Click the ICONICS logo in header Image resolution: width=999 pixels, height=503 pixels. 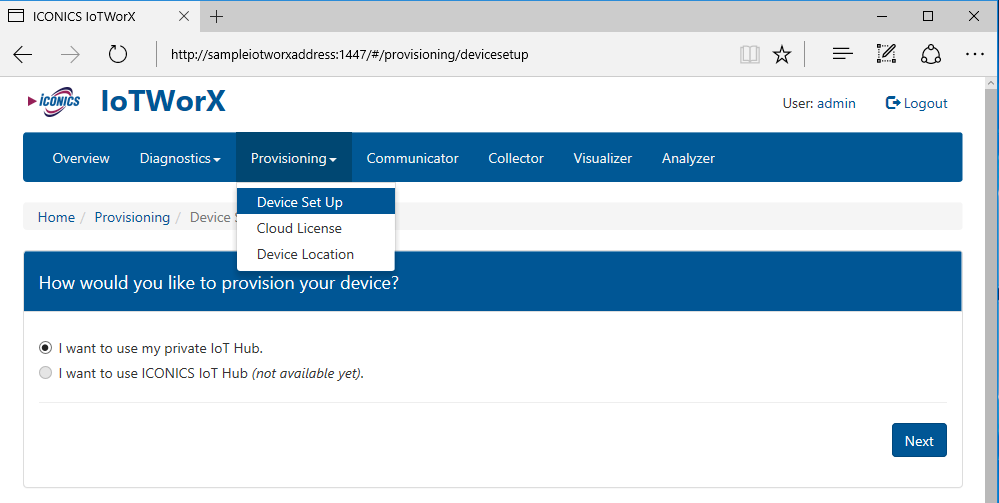(55, 102)
